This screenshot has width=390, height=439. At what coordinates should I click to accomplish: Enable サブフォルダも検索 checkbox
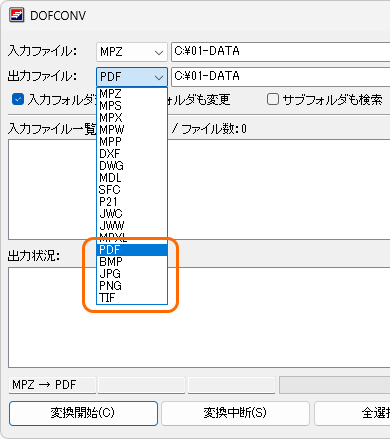point(273,99)
